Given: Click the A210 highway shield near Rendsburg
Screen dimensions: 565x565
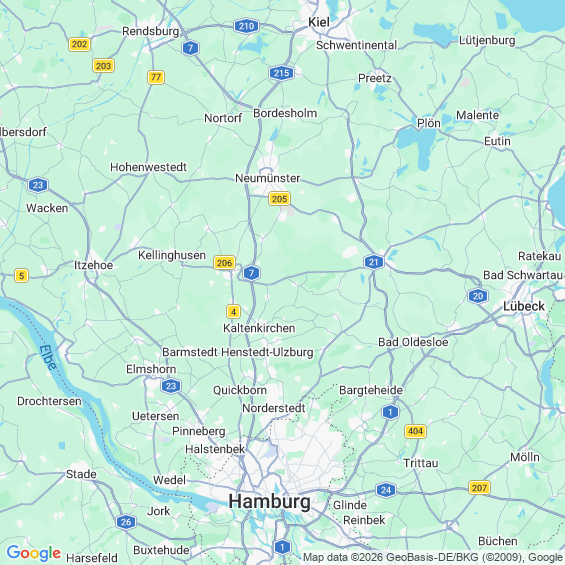Looking at the screenshot, I should [x=246, y=26].
